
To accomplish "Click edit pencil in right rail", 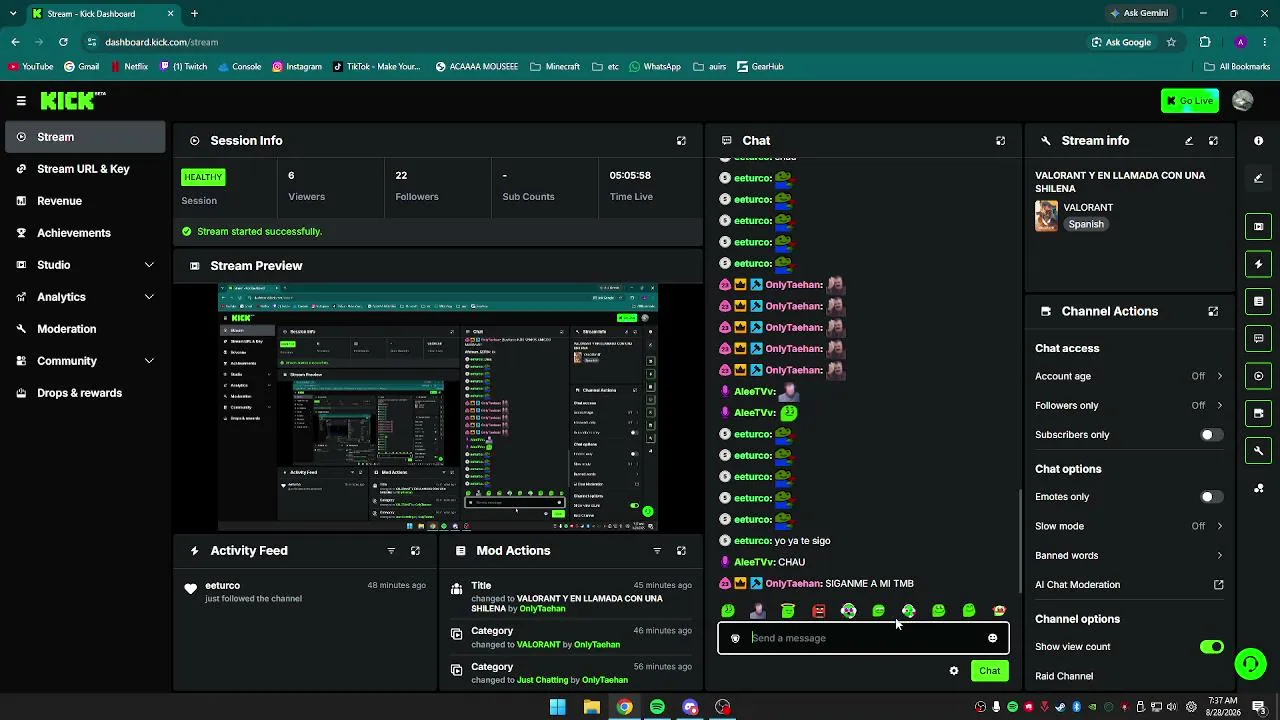I will coord(1258,178).
